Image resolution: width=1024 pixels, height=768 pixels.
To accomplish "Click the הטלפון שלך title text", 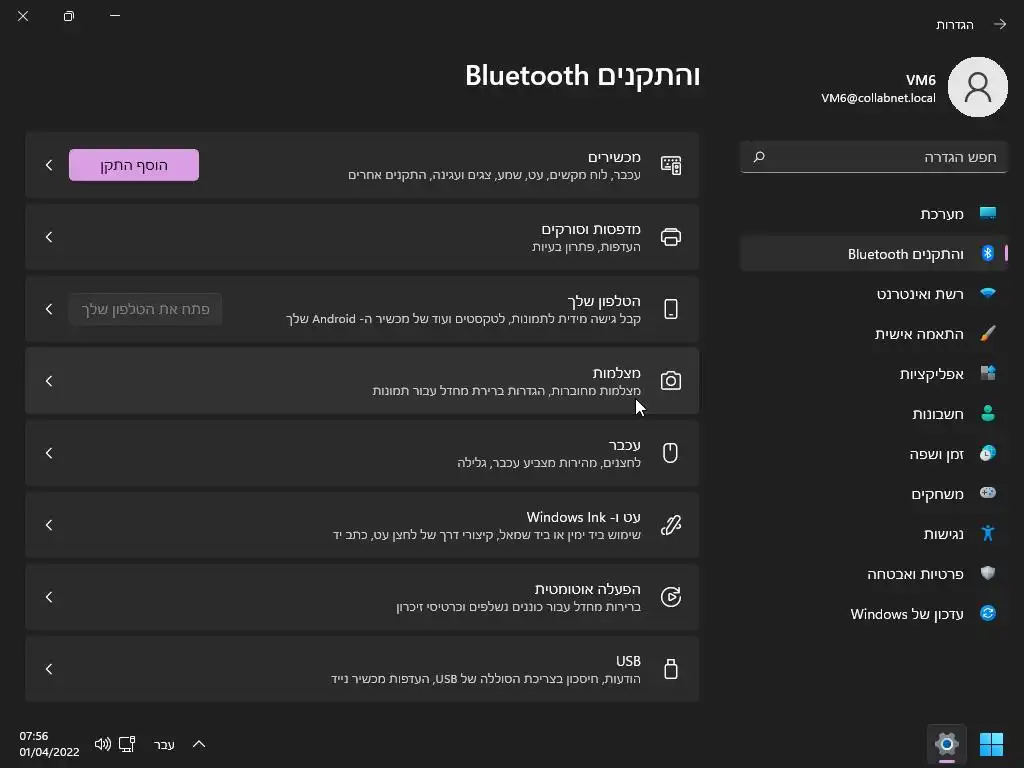I will click(x=604, y=301).
